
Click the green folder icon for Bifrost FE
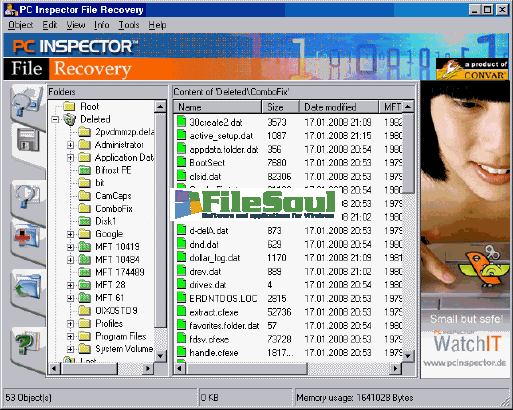pyautogui.click(x=85, y=170)
